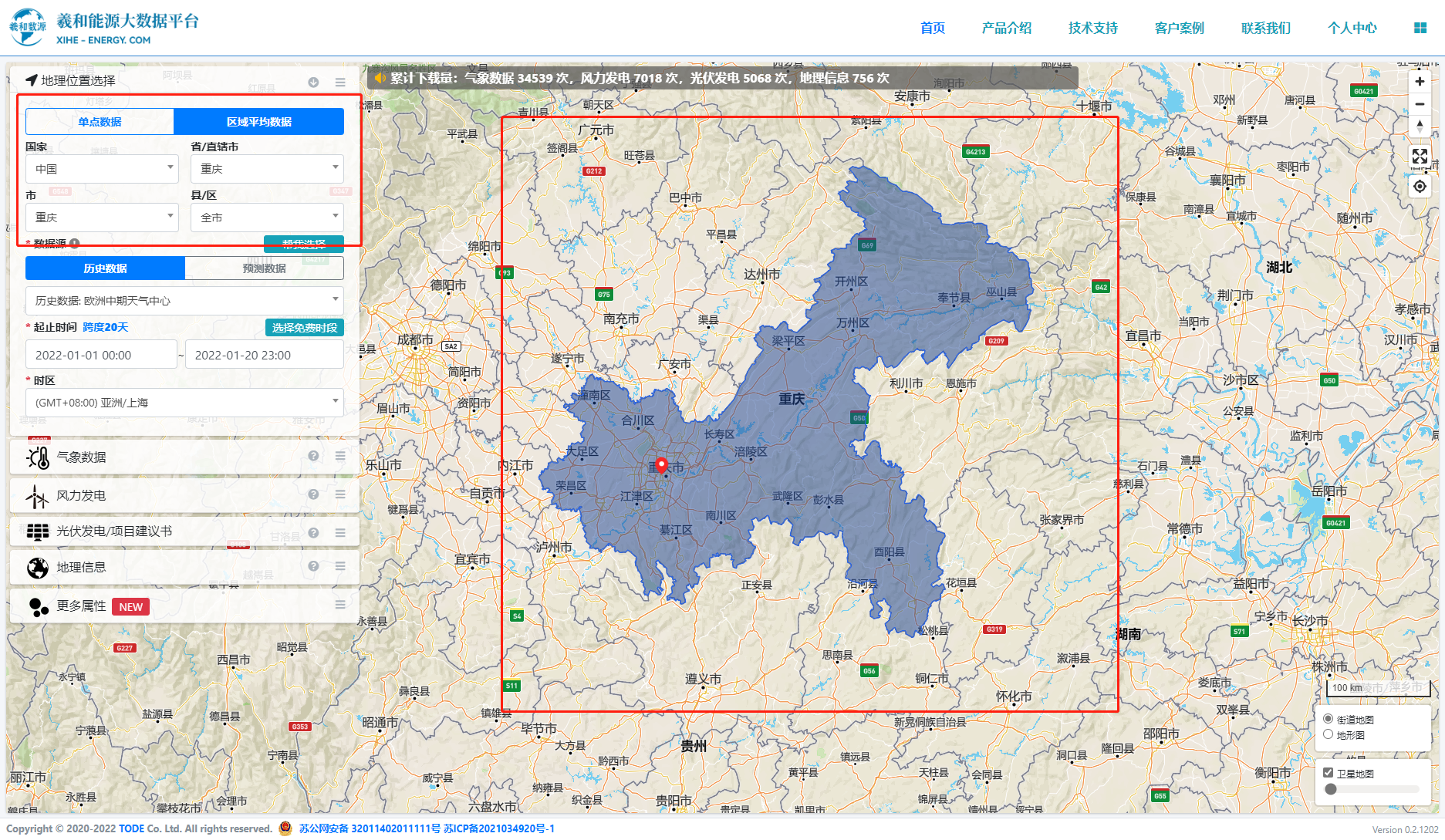Click the NEW badge on 更多属性
This screenshot has width=1445, height=840.
tap(130, 607)
